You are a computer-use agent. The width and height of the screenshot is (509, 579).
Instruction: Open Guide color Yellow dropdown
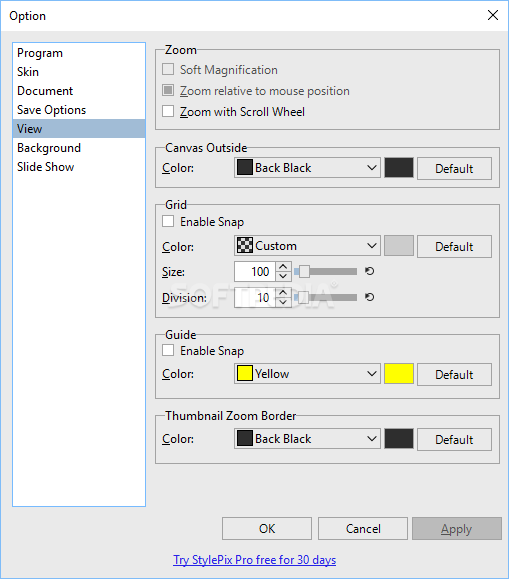tap(307, 373)
